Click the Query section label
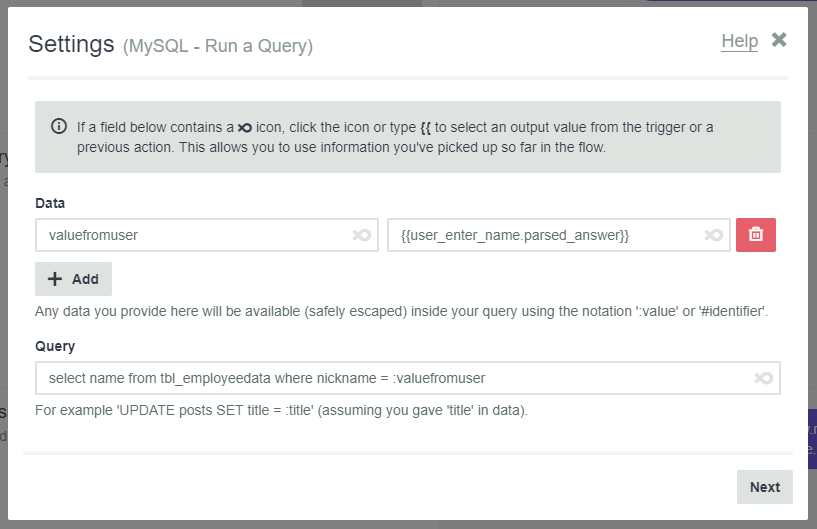This screenshot has width=817, height=529. coord(55,346)
